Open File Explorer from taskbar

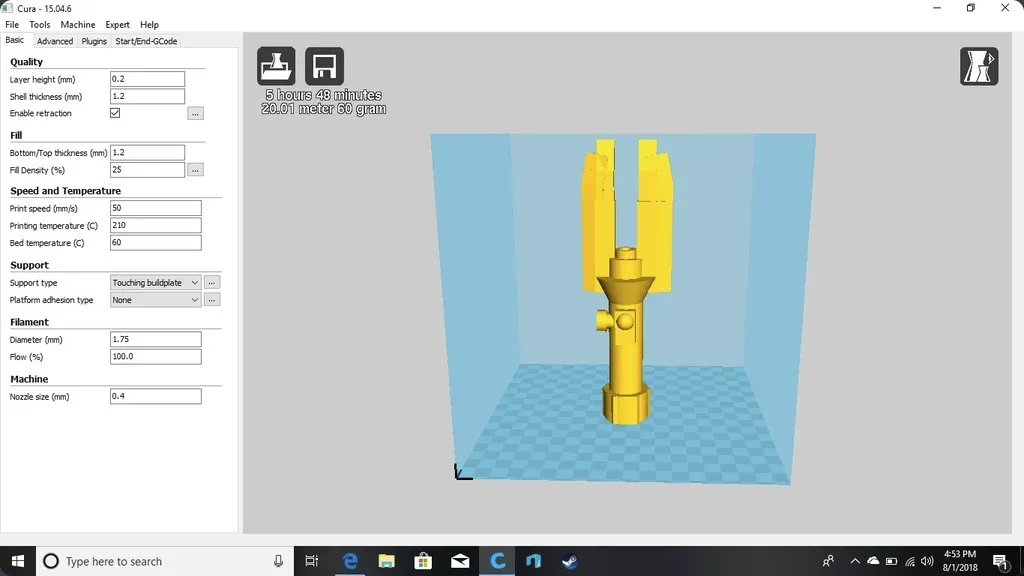point(387,561)
